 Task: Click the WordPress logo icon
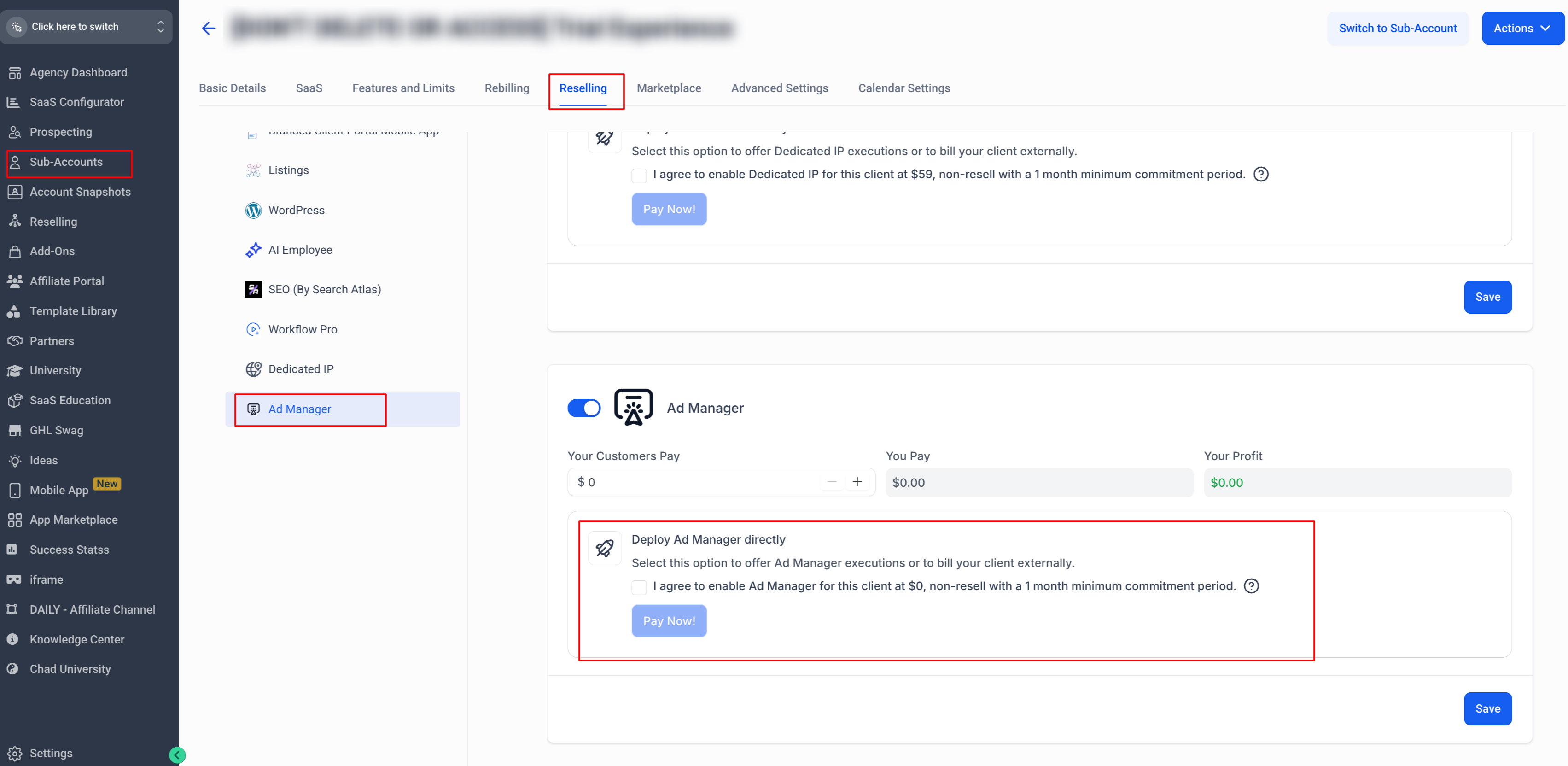tap(253, 210)
